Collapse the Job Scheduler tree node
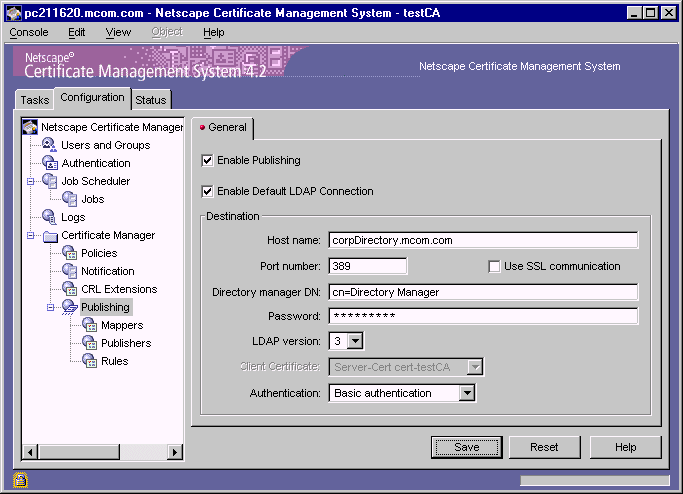Image resolution: width=683 pixels, height=494 pixels. (x=30, y=181)
